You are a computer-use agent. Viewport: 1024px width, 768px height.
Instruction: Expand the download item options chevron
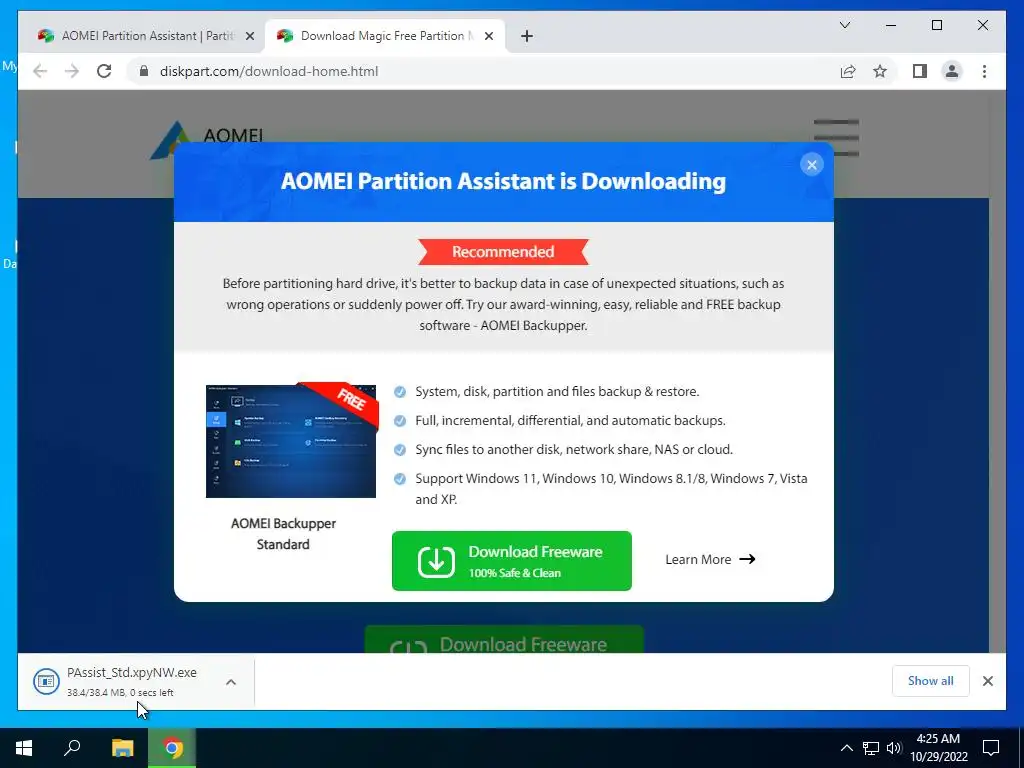(x=231, y=682)
